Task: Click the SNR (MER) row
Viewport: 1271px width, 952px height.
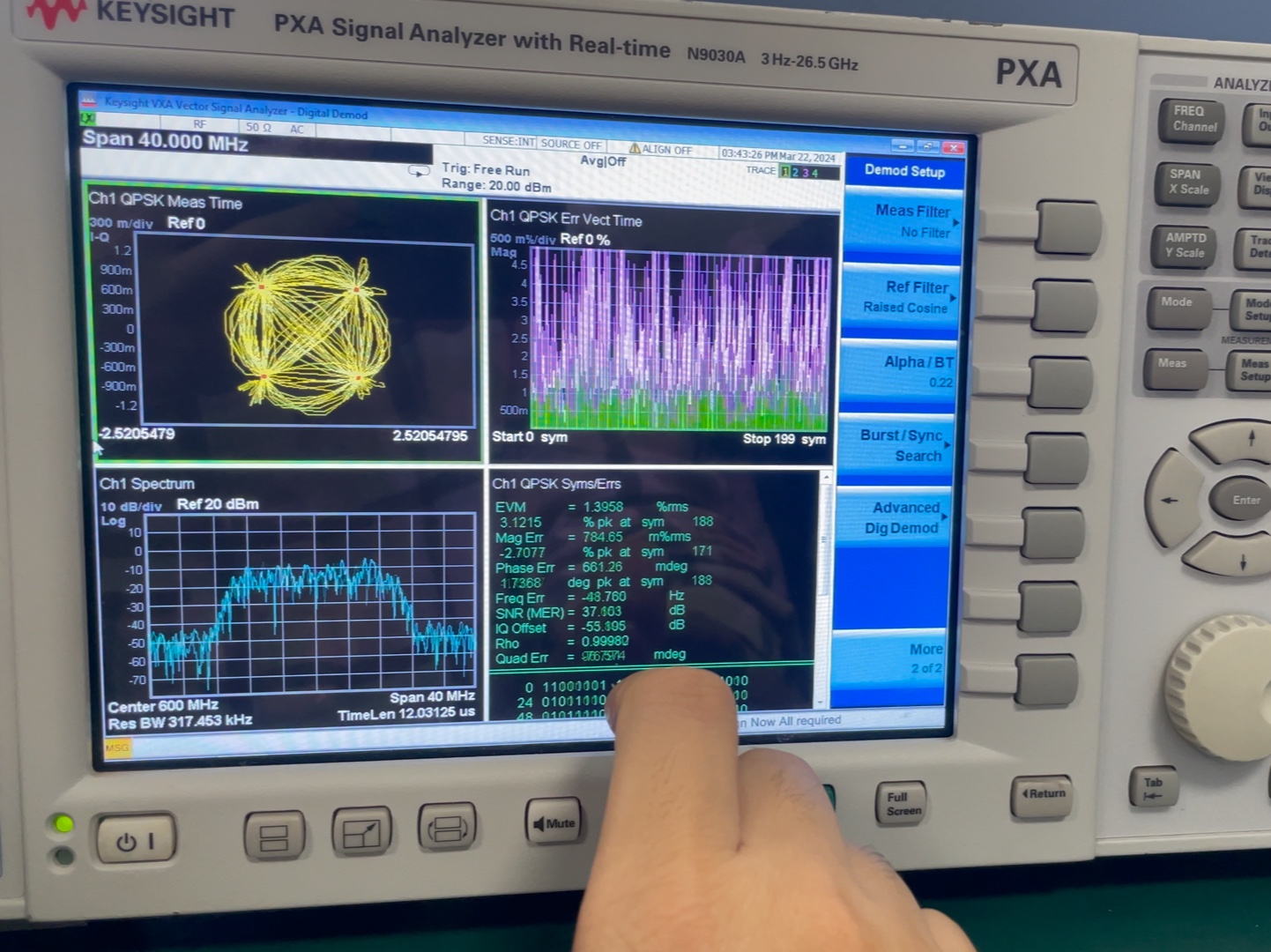Action: click(590, 613)
